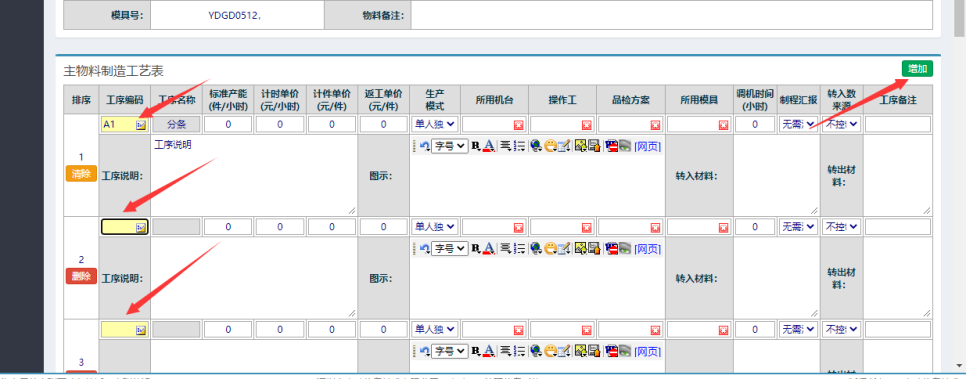Open 制程汇报 dropdown in row 1
Image resolution: width=967 pixels, height=379 pixels.
coord(798,124)
